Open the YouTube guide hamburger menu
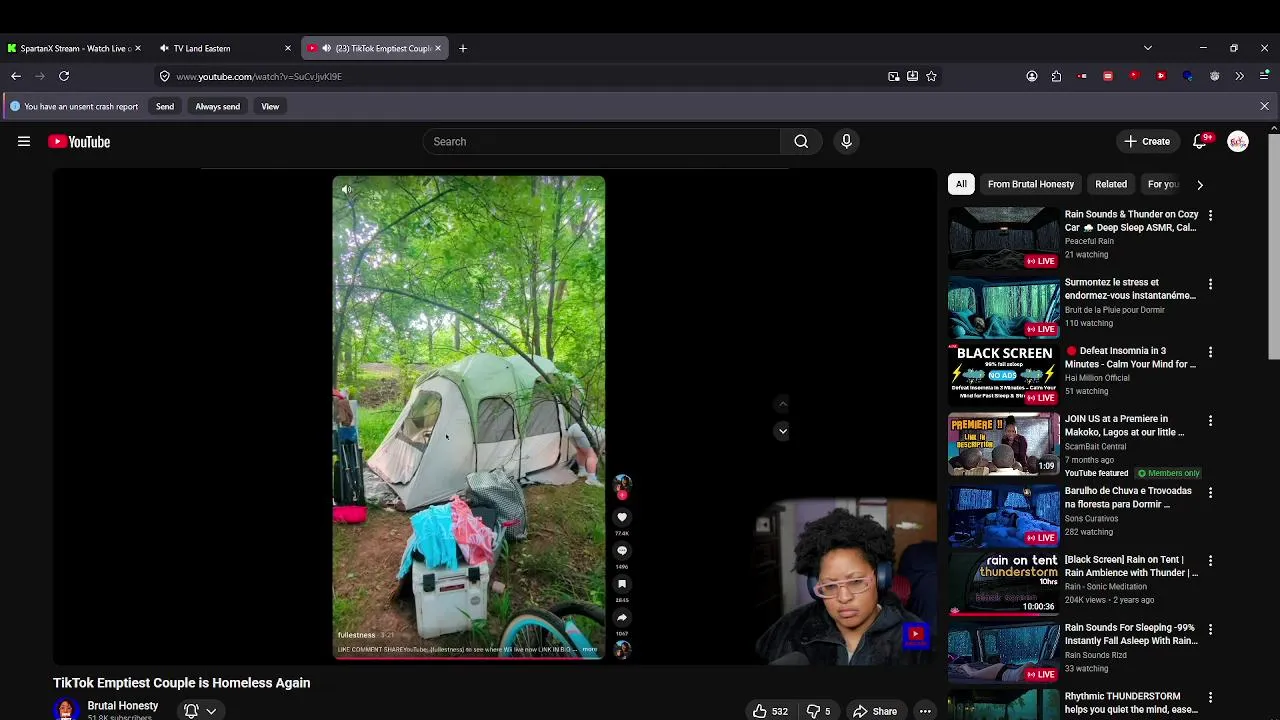1280x720 pixels. pos(24,142)
